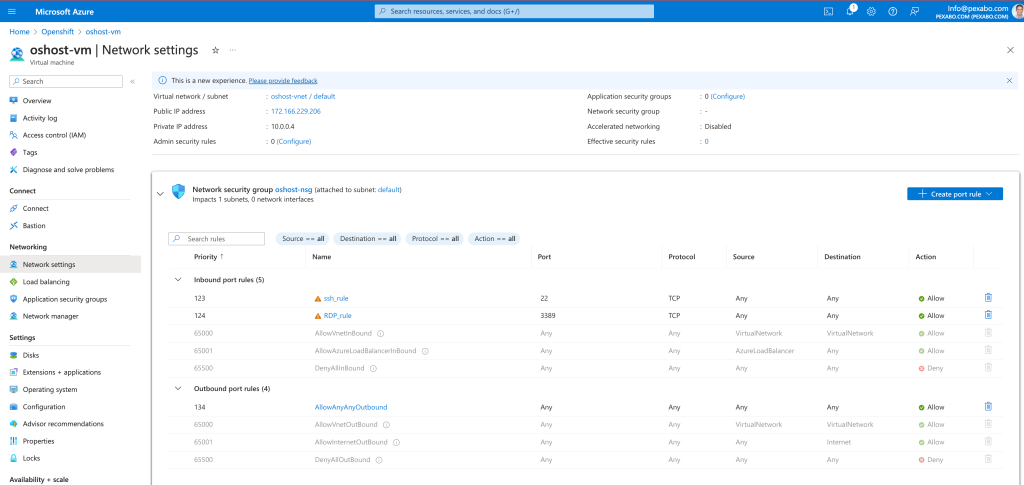Open public IP 172.166.229.206 link

pyautogui.click(x=296, y=111)
